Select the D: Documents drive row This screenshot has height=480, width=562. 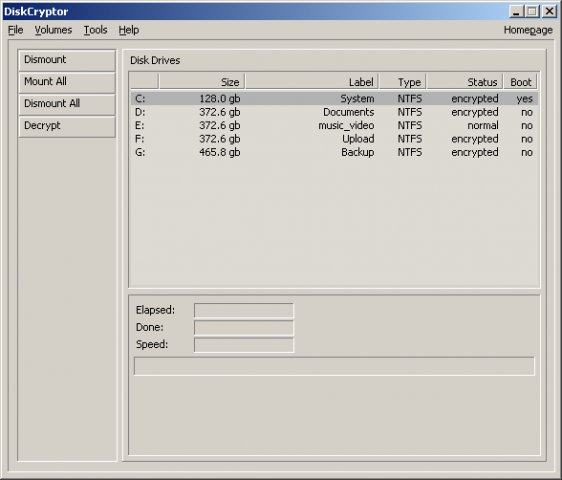pyautogui.click(x=334, y=112)
